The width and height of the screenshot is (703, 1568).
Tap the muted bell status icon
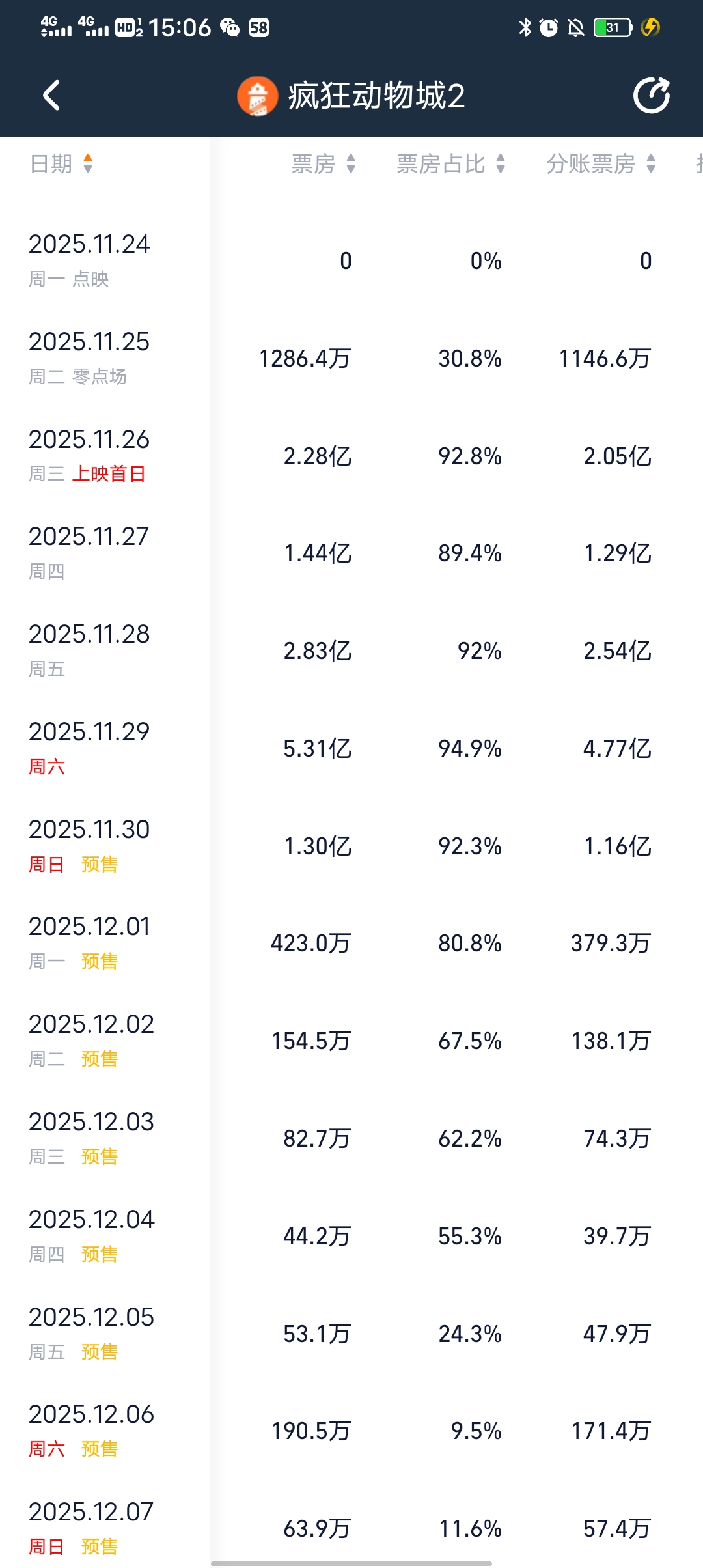(x=575, y=27)
